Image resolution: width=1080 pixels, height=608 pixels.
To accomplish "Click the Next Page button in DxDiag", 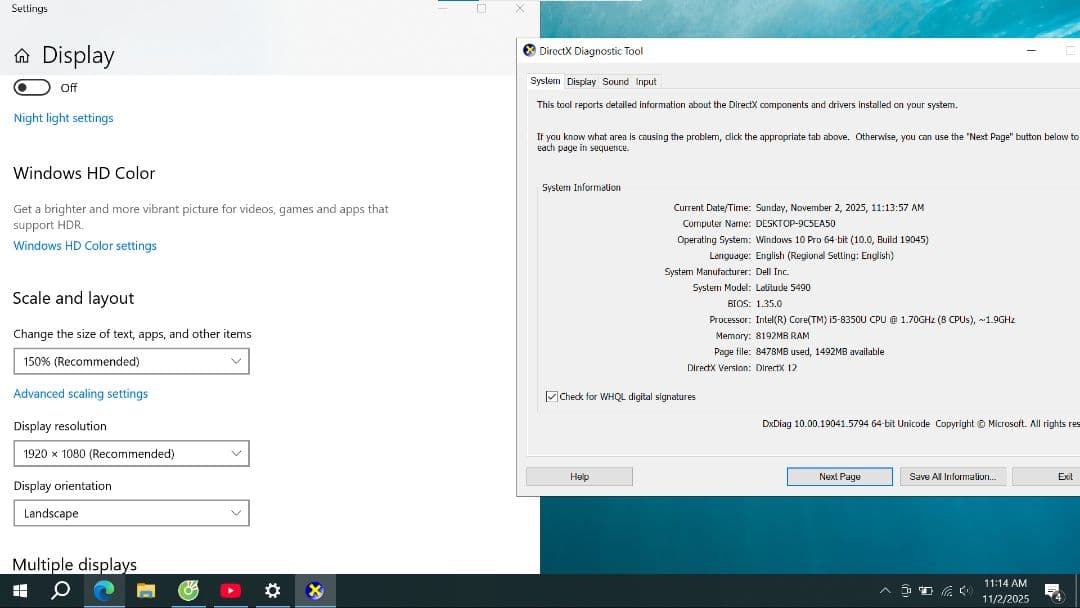I will (x=839, y=476).
